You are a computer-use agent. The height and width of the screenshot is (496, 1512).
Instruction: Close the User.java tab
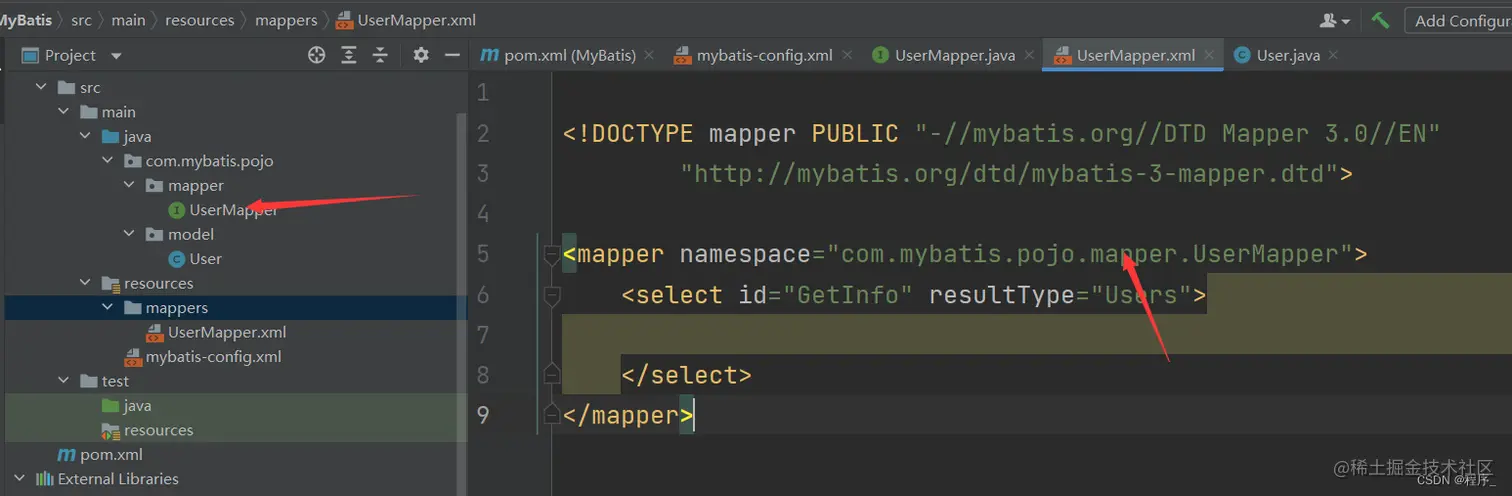point(1333,56)
